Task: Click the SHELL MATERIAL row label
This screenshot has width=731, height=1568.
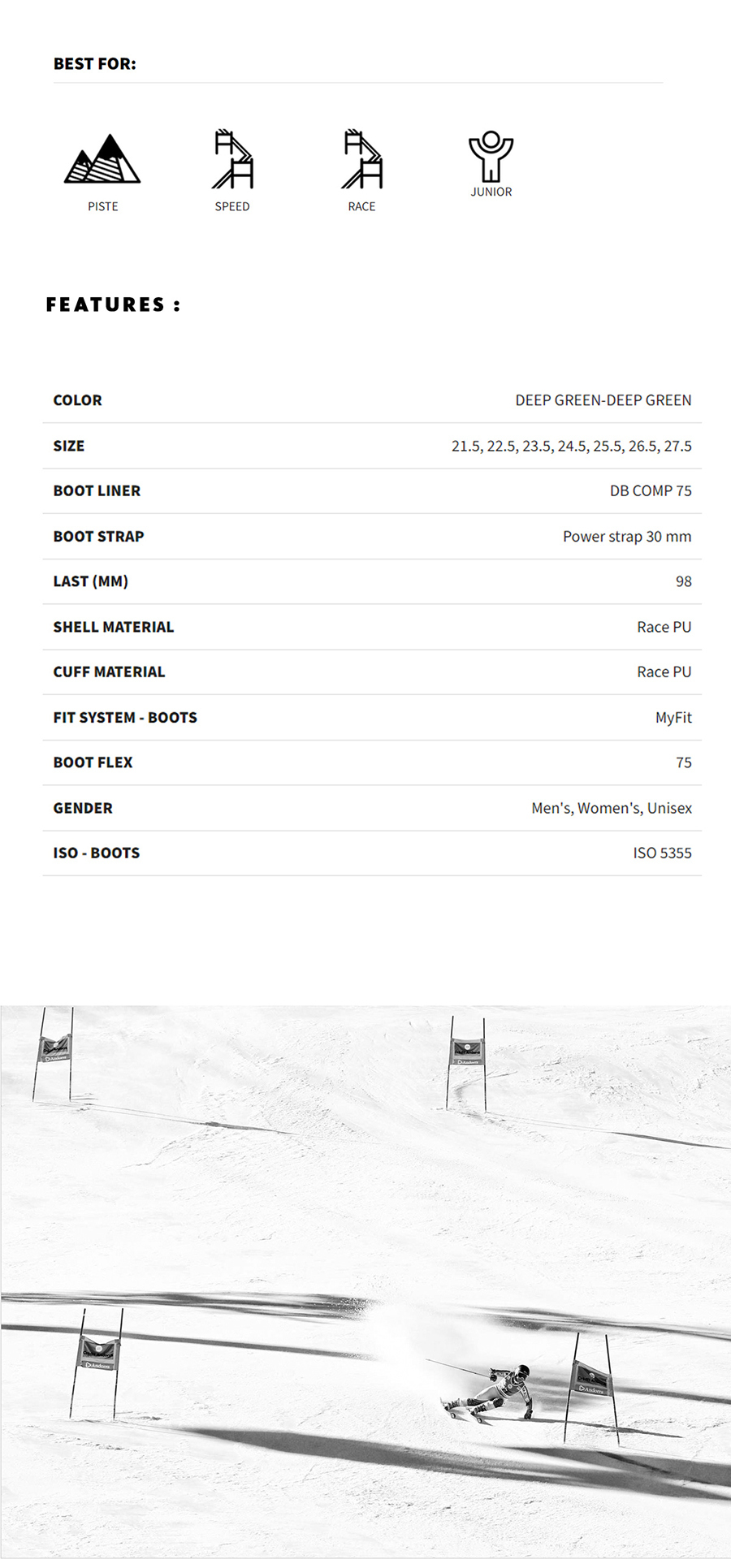Action: tap(114, 627)
